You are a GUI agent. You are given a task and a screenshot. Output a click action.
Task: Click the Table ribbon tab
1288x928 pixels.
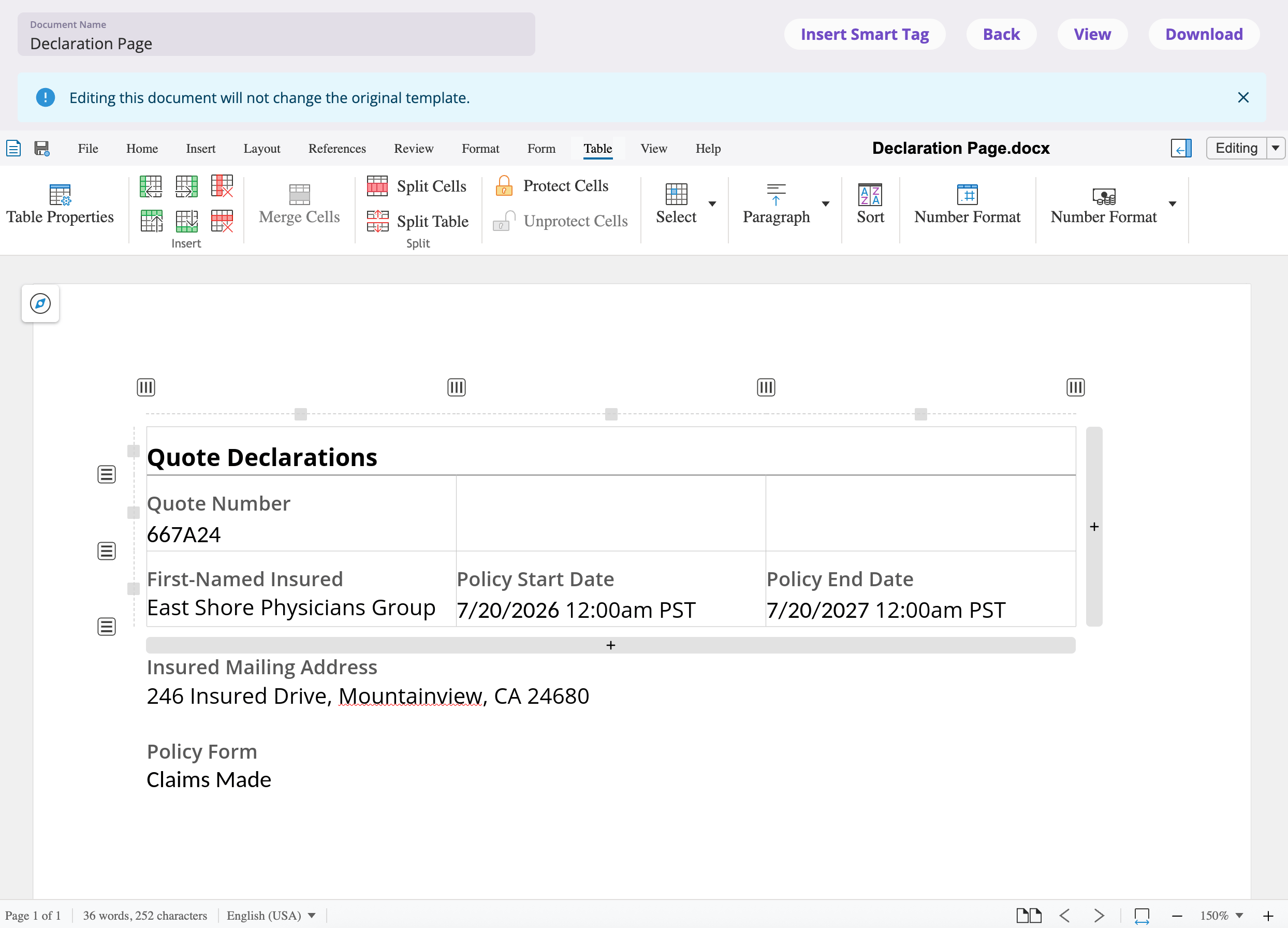point(598,149)
